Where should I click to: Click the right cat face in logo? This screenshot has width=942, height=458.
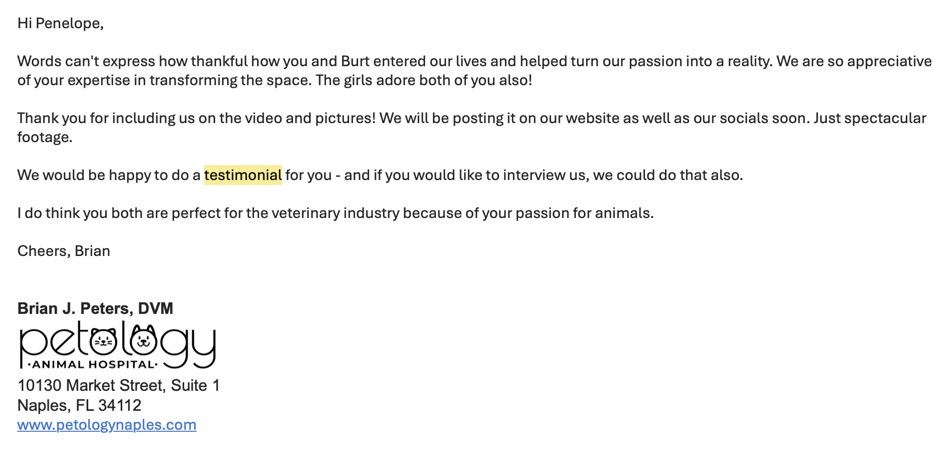click(x=145, y=341)
